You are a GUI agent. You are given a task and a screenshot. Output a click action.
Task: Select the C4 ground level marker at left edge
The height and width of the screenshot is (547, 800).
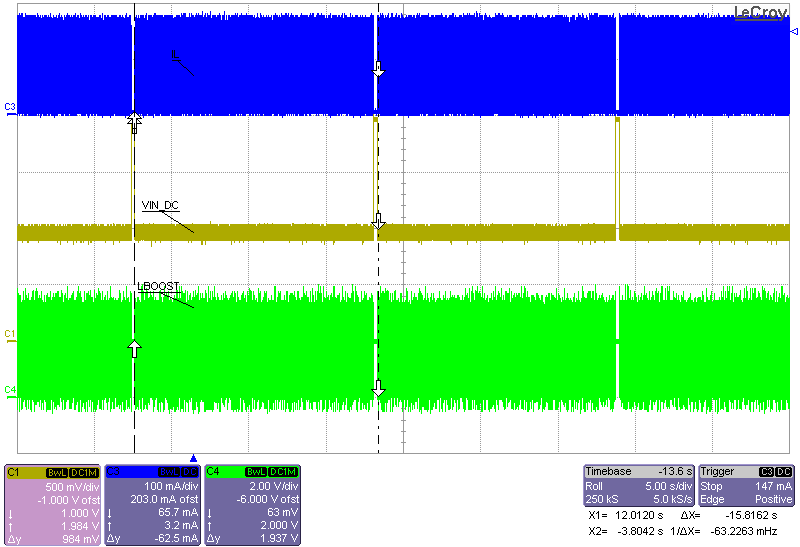coord(10,391)
